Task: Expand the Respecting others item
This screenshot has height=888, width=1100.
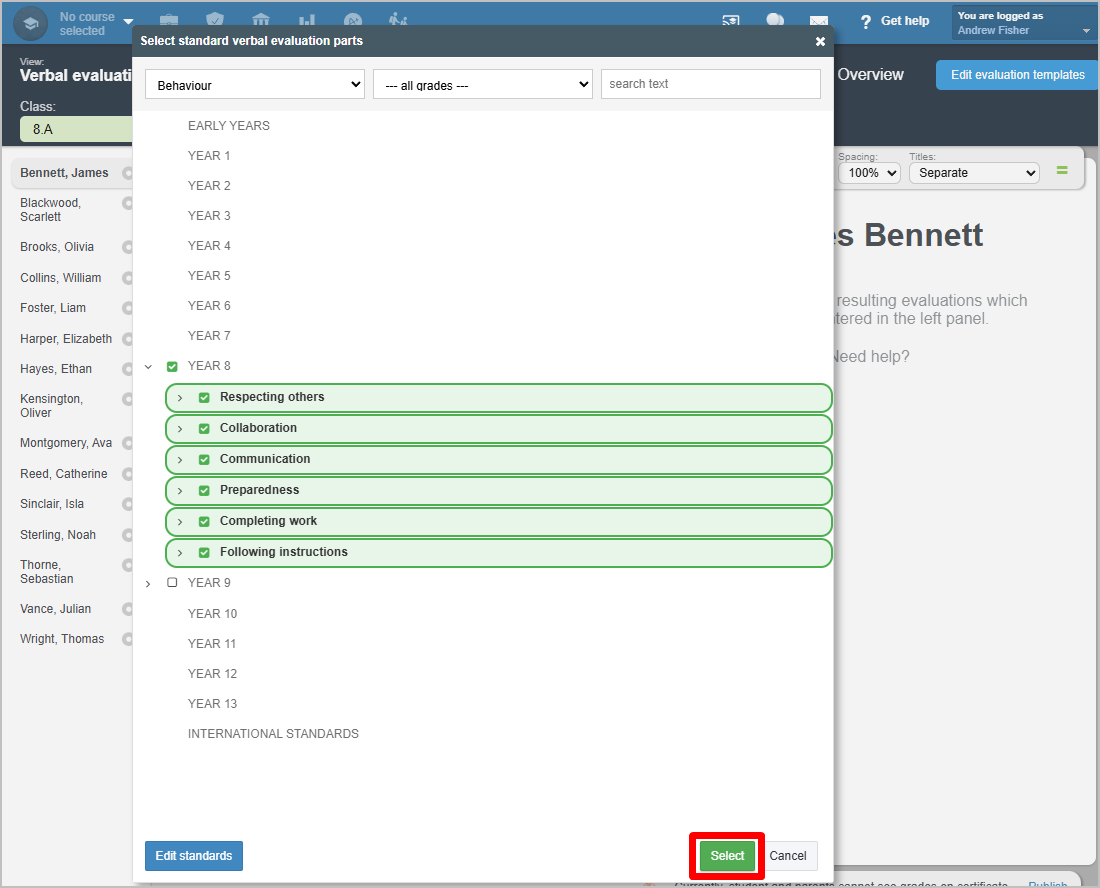Action: coord(180,398)
